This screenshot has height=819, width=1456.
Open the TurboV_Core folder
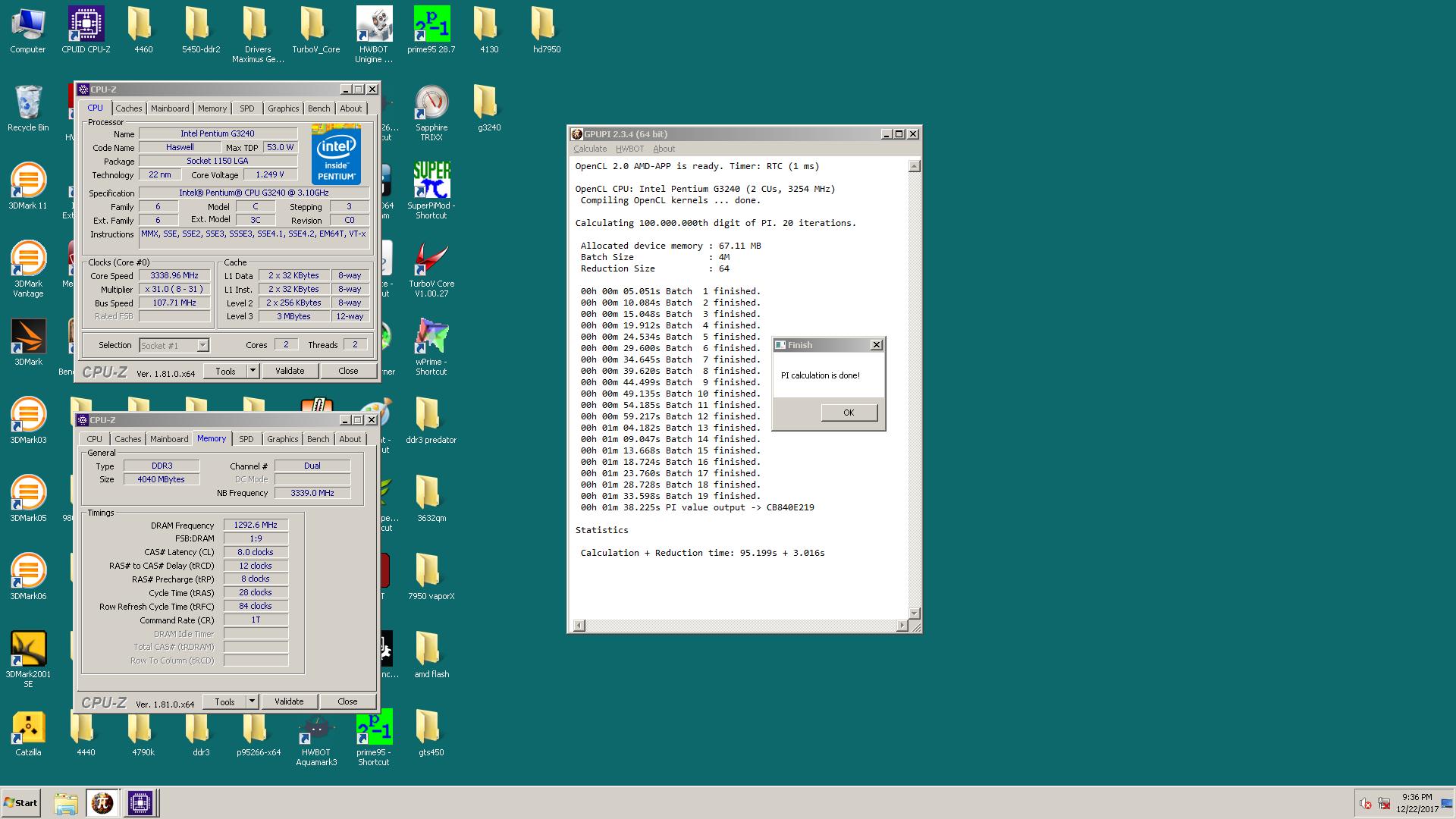point(315,30)
